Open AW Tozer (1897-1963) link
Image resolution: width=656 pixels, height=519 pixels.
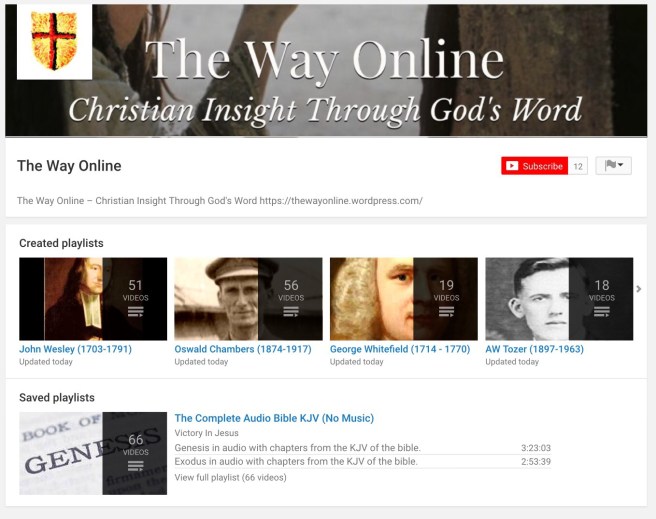click(534, 349)
